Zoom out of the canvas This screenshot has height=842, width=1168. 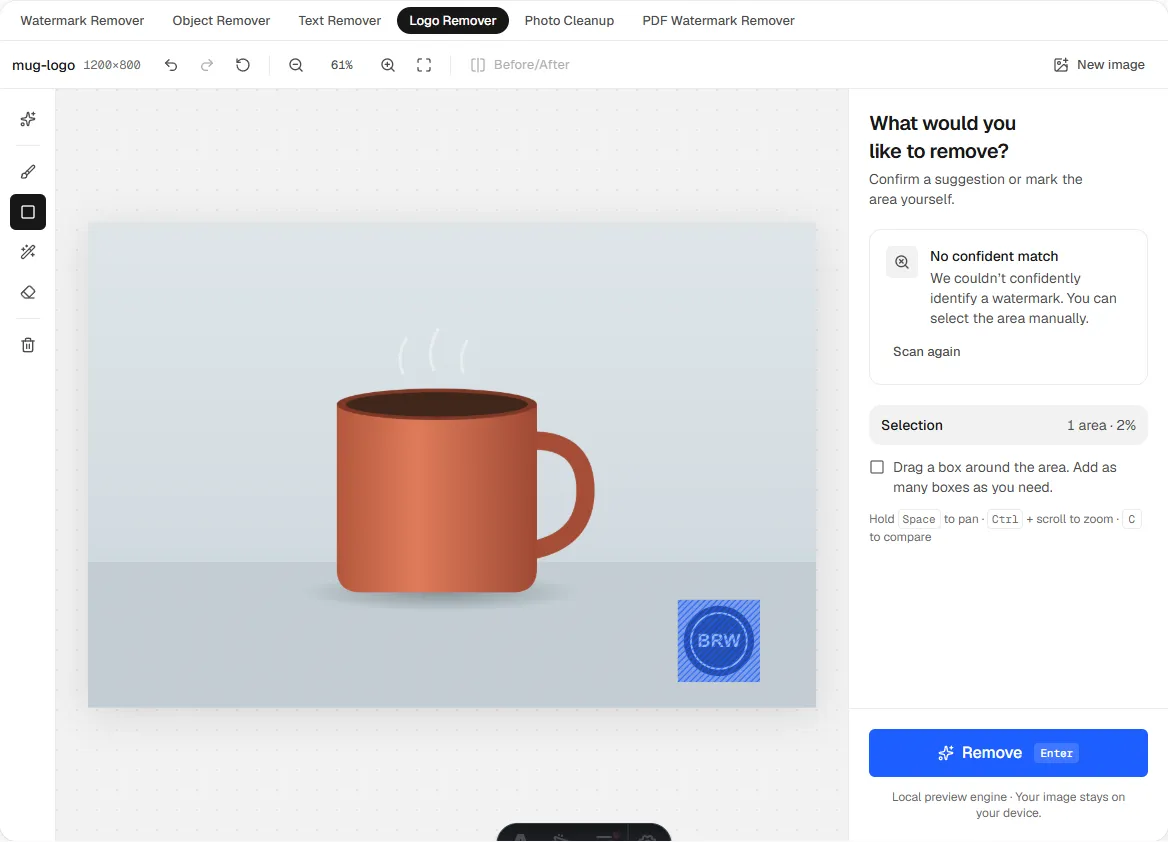[296, 65]
